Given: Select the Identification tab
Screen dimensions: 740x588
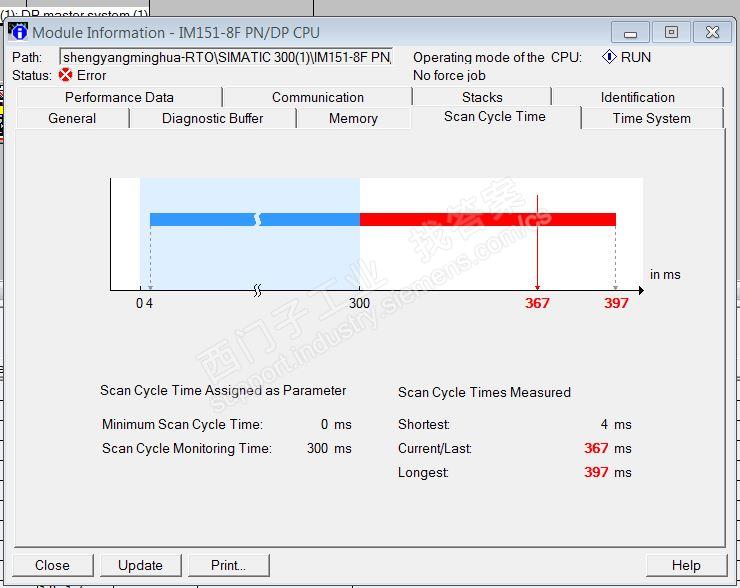Looking at the screenshot, I should coord(638,97).
